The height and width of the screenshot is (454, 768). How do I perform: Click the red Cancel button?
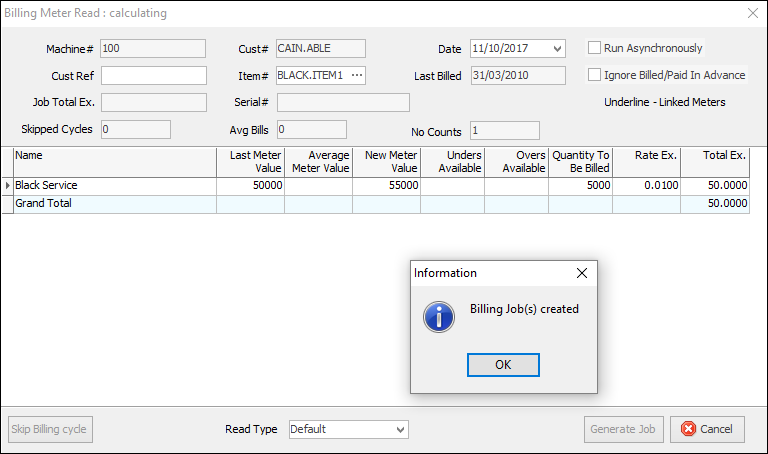tap(707, 429)
